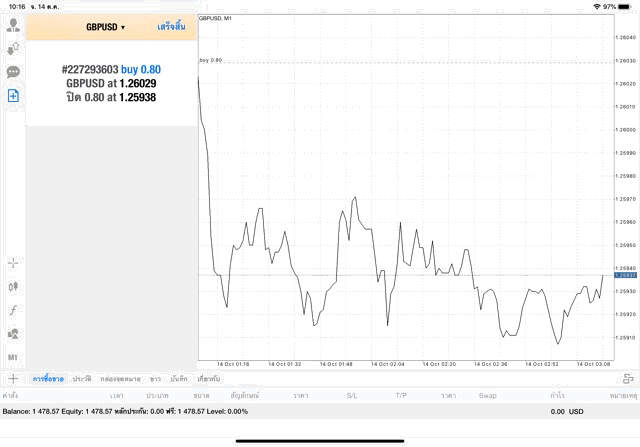Tap the T/P column header
The height and width of the screenshot is (447, 640).
[x=401, y=395]
